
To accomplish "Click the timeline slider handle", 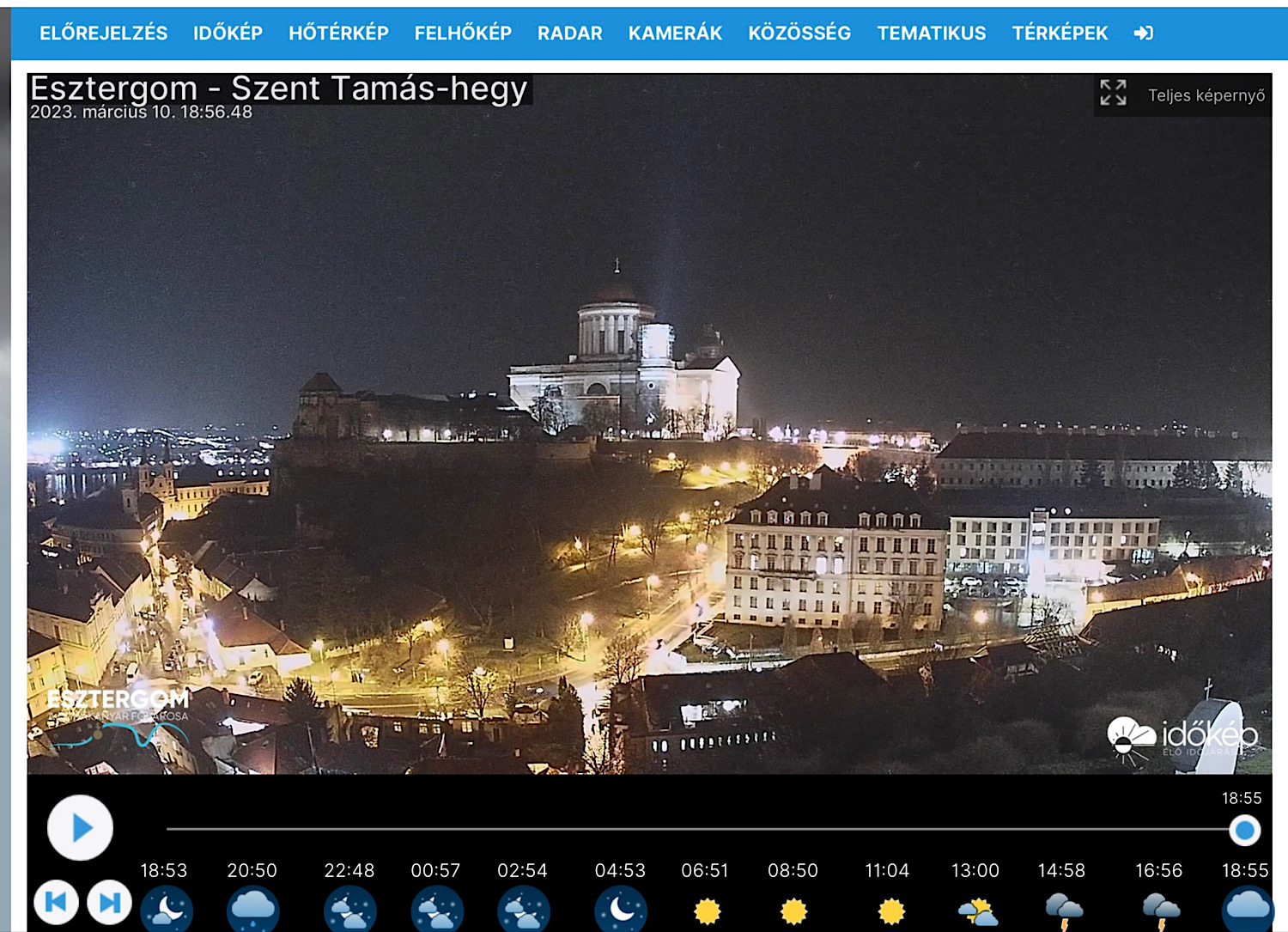I will click(1244, 830).
